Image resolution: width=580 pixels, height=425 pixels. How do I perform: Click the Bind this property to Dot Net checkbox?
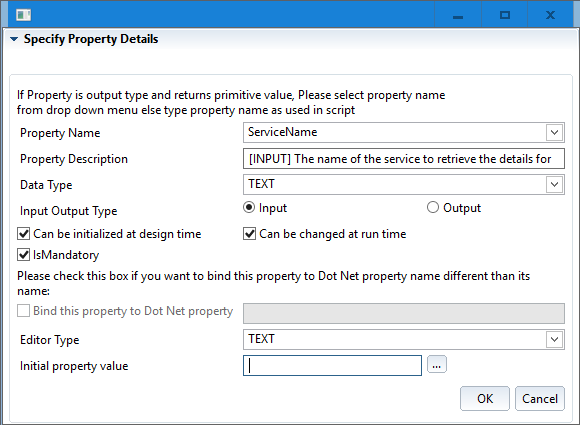click(x=24, y=311)
